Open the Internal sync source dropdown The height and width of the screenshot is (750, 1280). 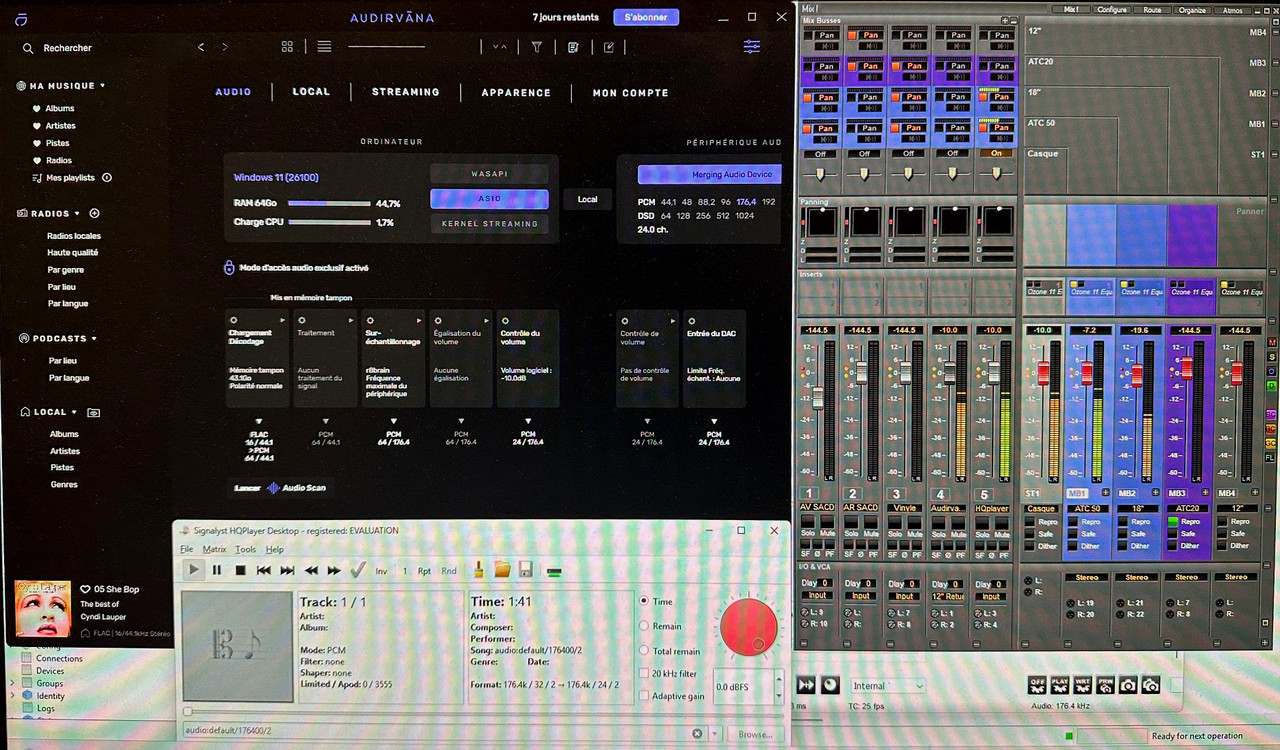[888, 686]
